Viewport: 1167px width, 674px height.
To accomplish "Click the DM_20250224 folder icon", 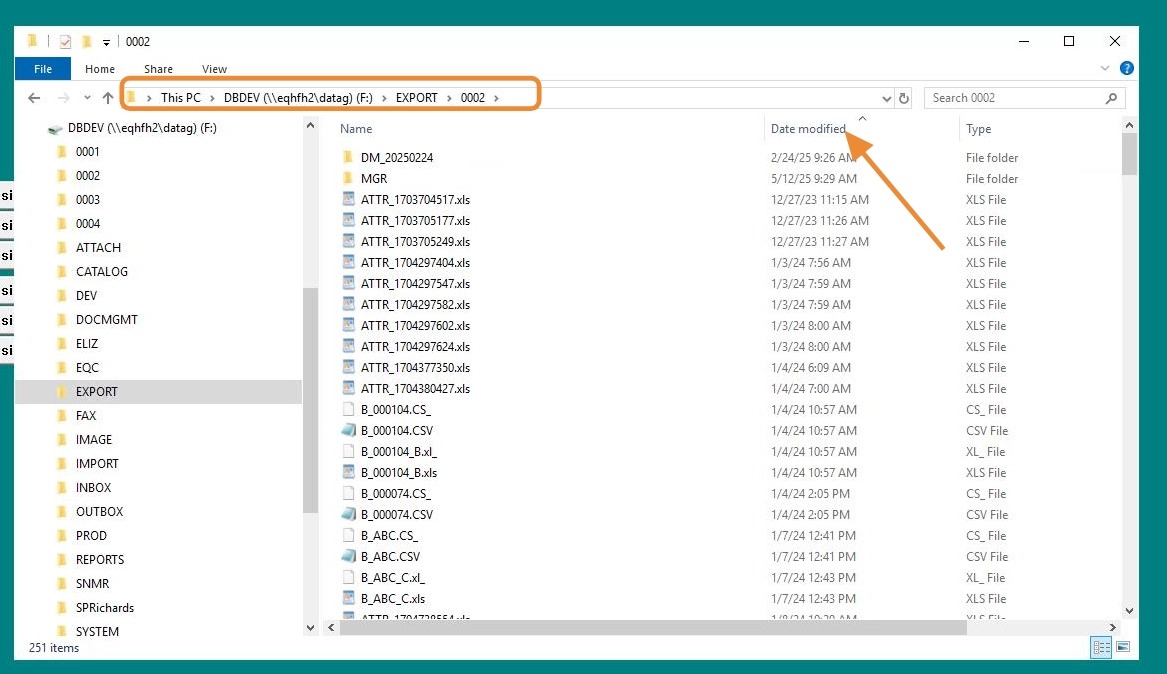I will 348,157.
